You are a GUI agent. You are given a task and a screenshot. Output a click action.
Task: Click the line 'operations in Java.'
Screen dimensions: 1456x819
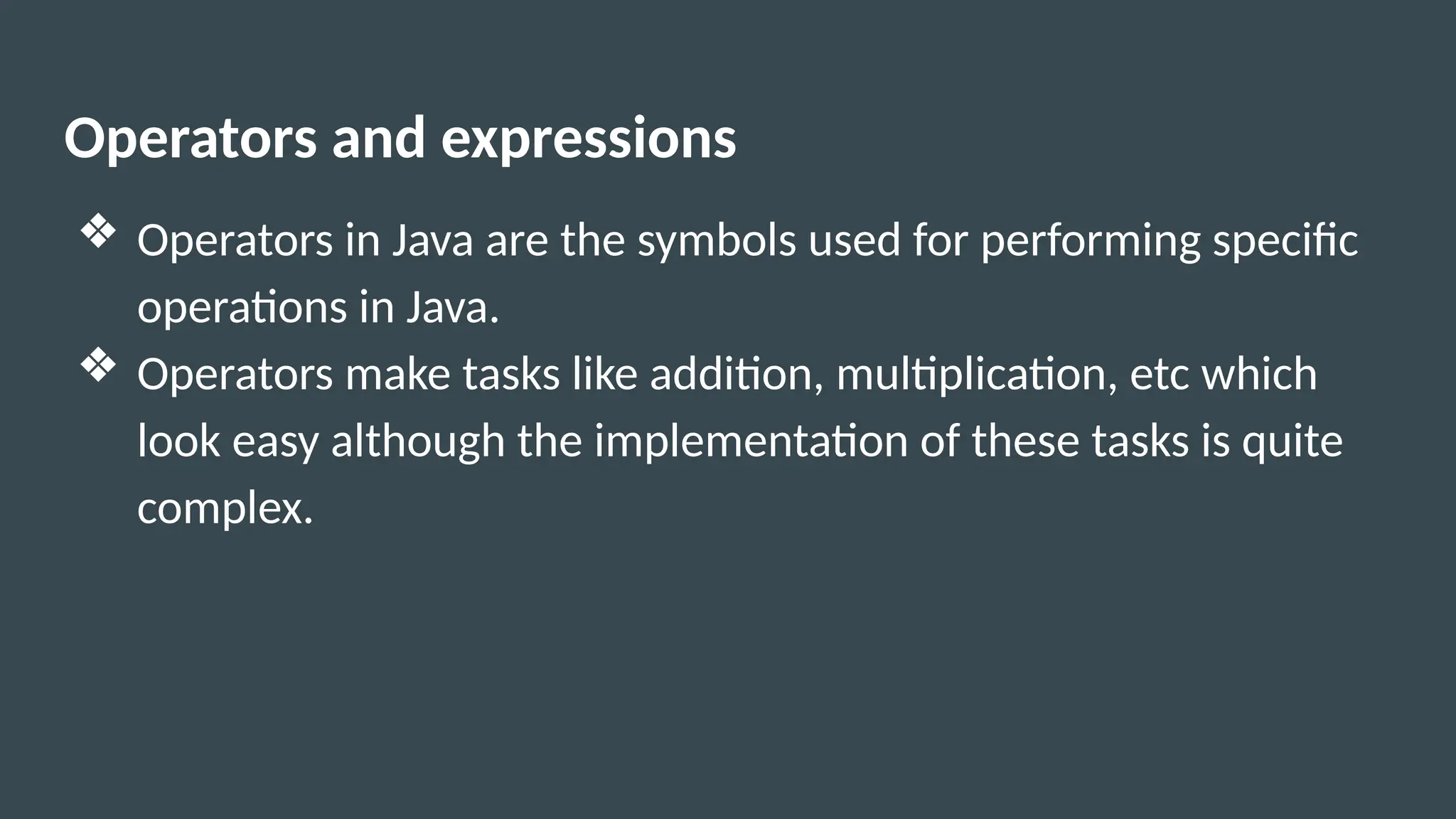(318, 308)
